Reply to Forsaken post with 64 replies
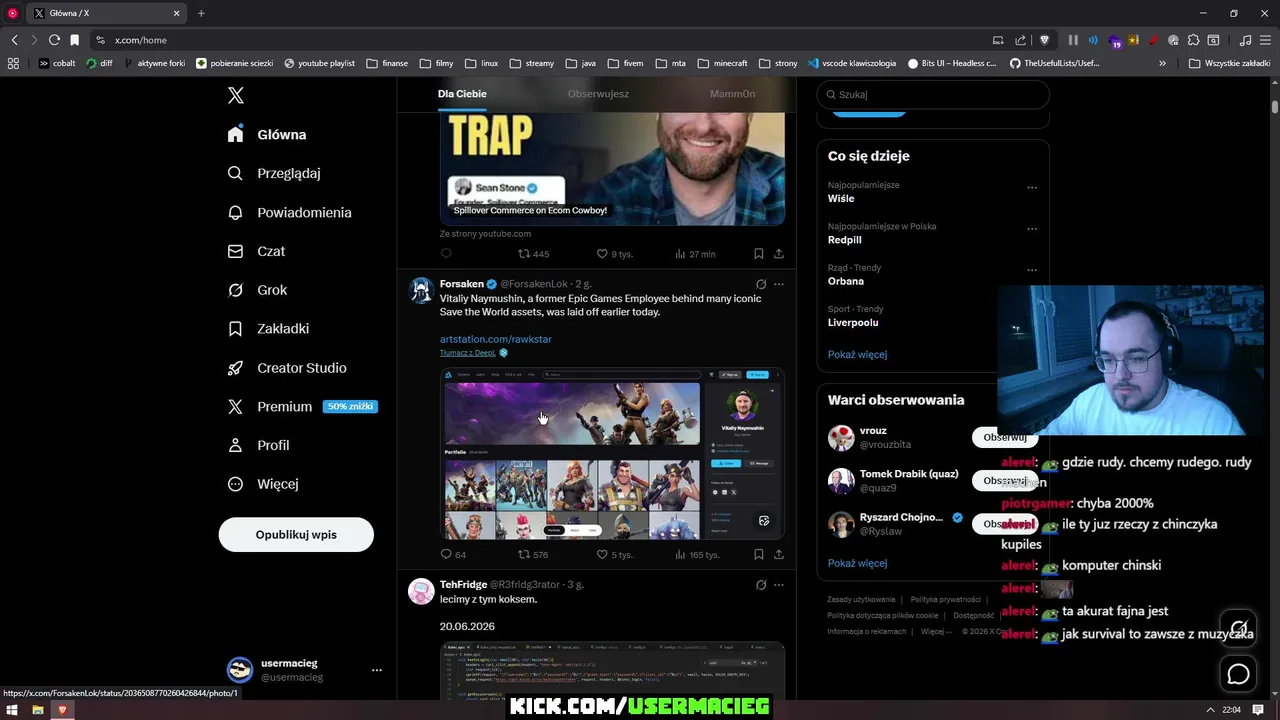This screenshot has width=1280, height=720. coord(453,554)
